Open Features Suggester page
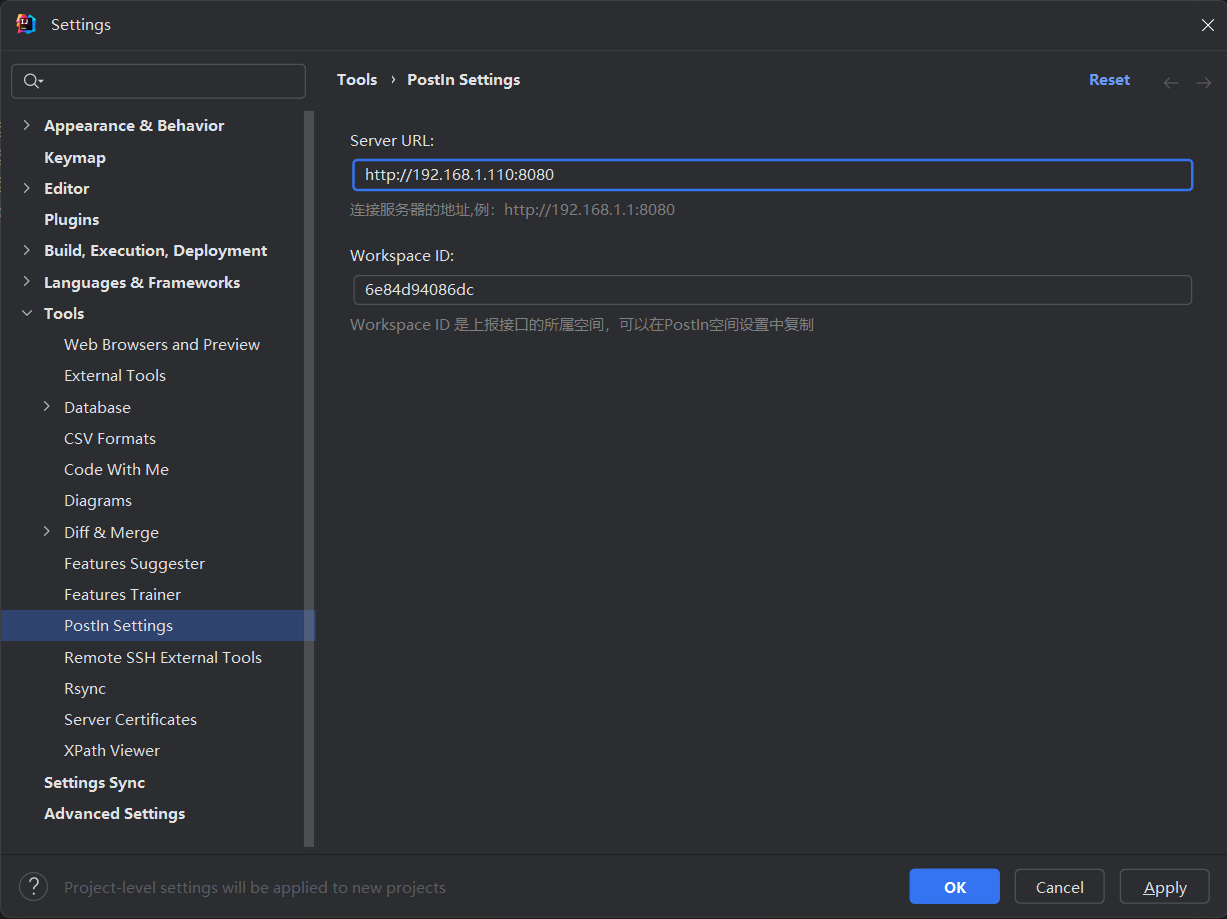The width and height of the screenshot is (1227, 919). pyautogui.click(x=134, y=563)
